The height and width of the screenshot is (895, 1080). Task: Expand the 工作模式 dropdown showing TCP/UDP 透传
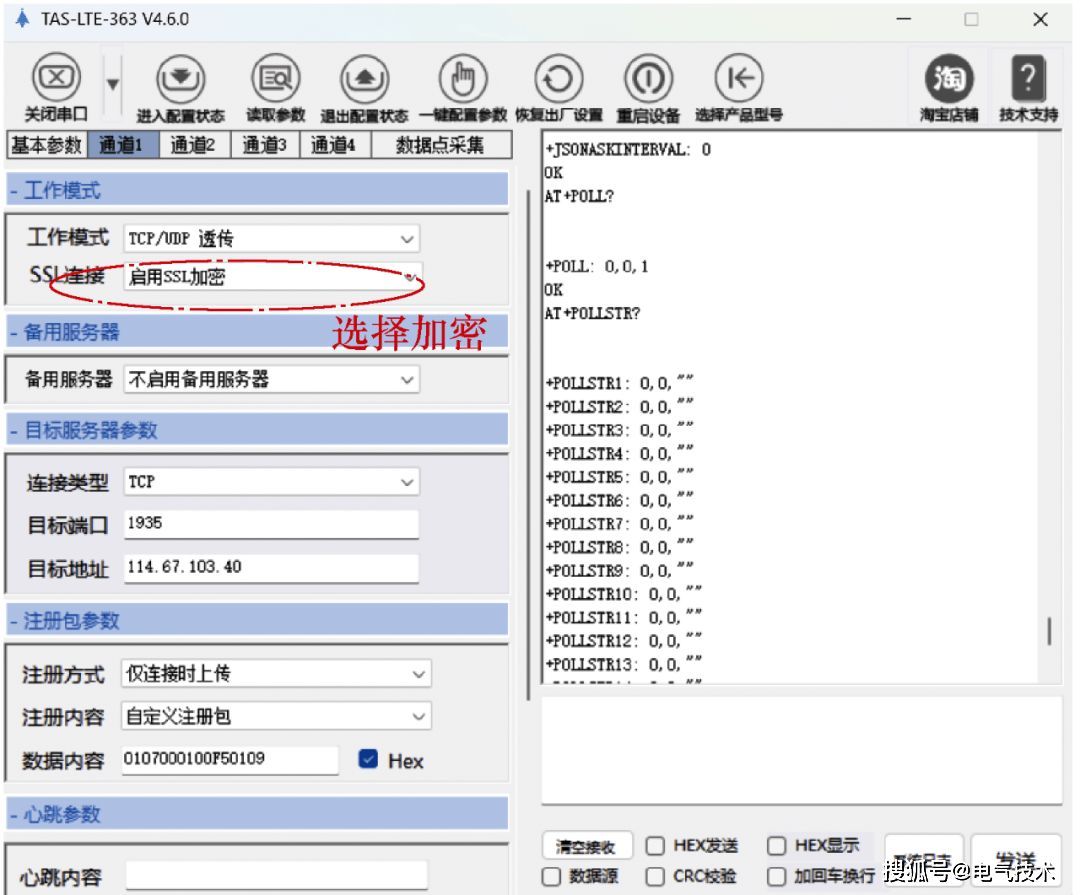point(271,239)
